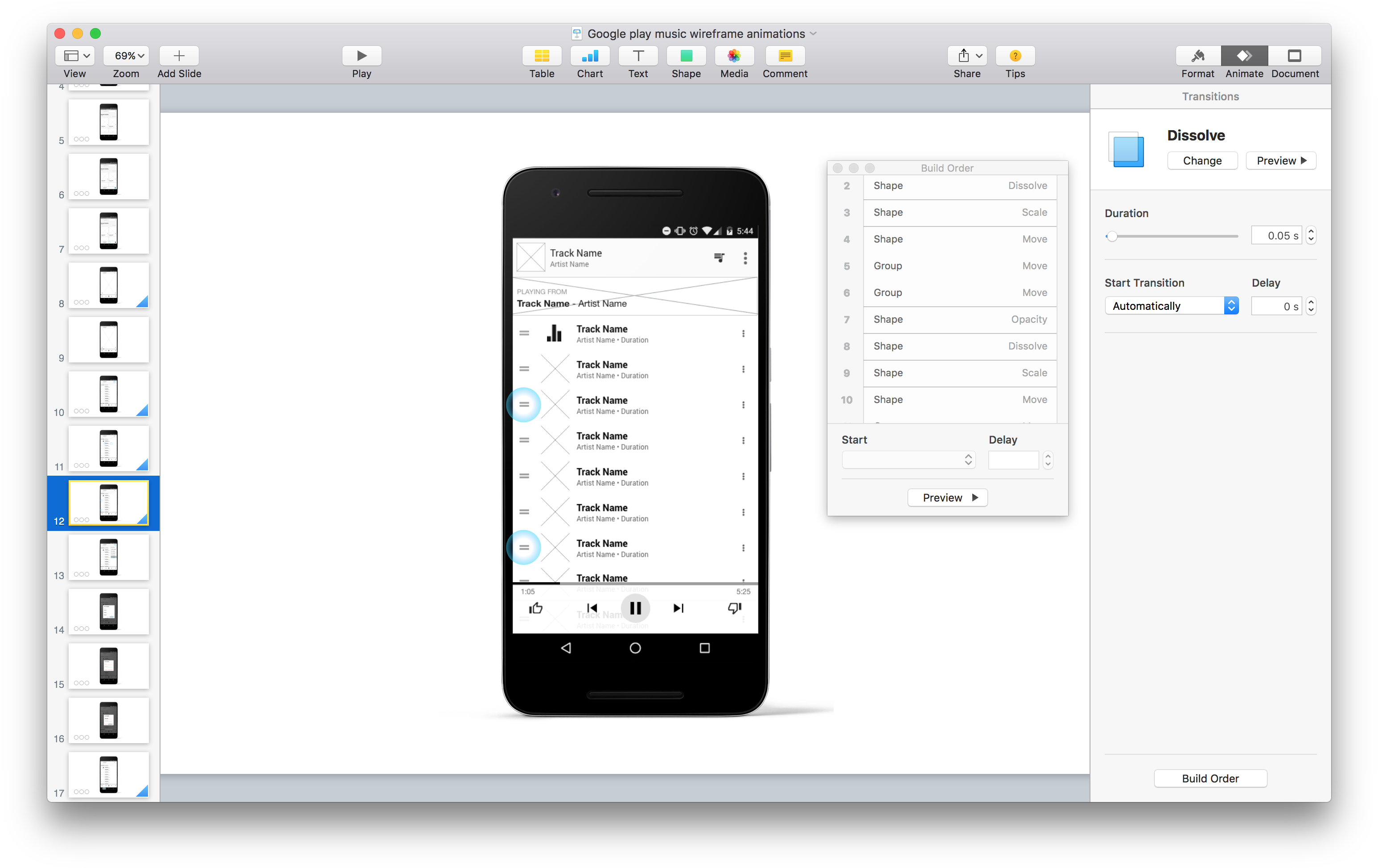Edit the Duration 0.05 s field
Screen dimensions: 1378x868
[1277, 236]
